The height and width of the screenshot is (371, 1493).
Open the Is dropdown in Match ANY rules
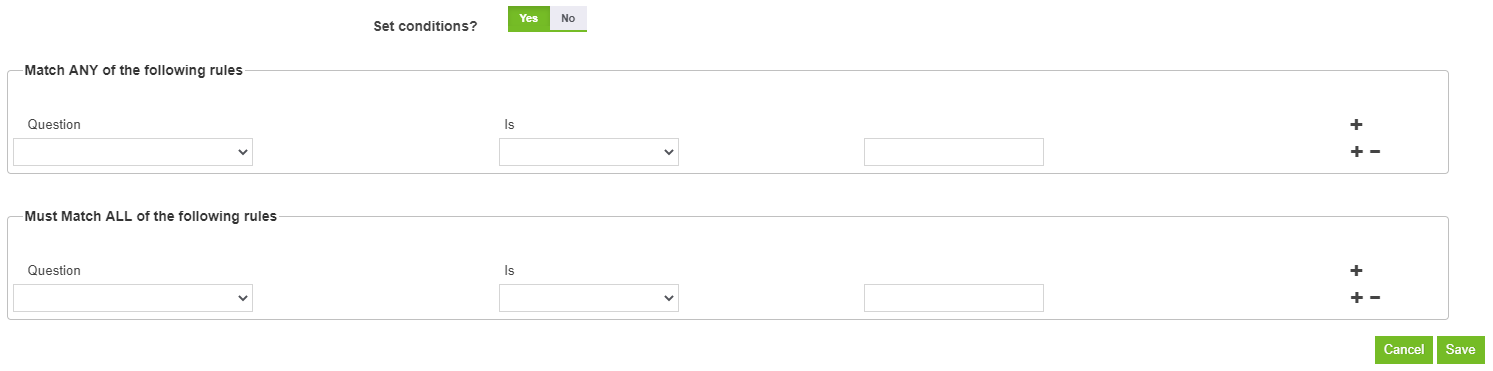pyautogui.click(x=589, y=152)
